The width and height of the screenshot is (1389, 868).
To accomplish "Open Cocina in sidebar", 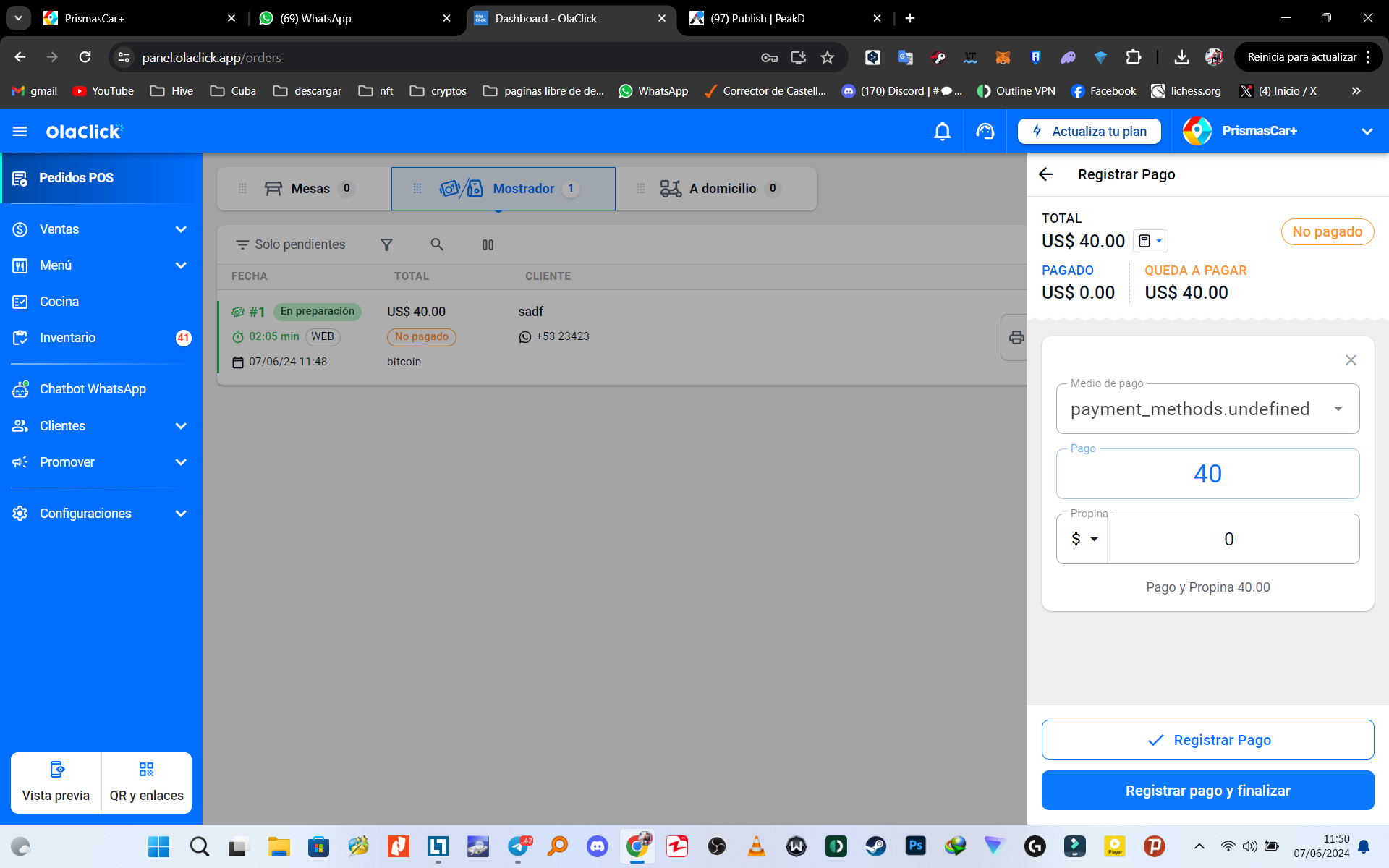I will coord(101,302).
